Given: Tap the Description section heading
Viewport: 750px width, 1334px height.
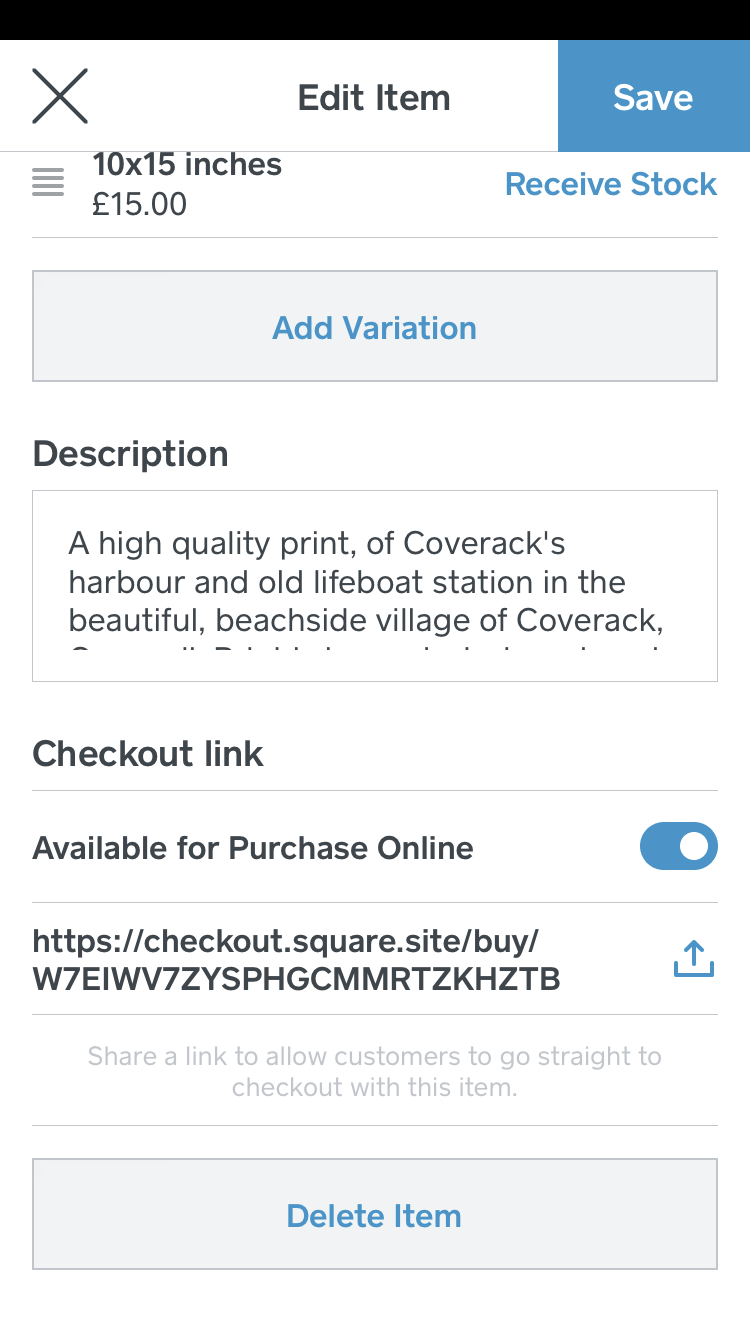Looking at the screenshot, I should pos(131,454).
